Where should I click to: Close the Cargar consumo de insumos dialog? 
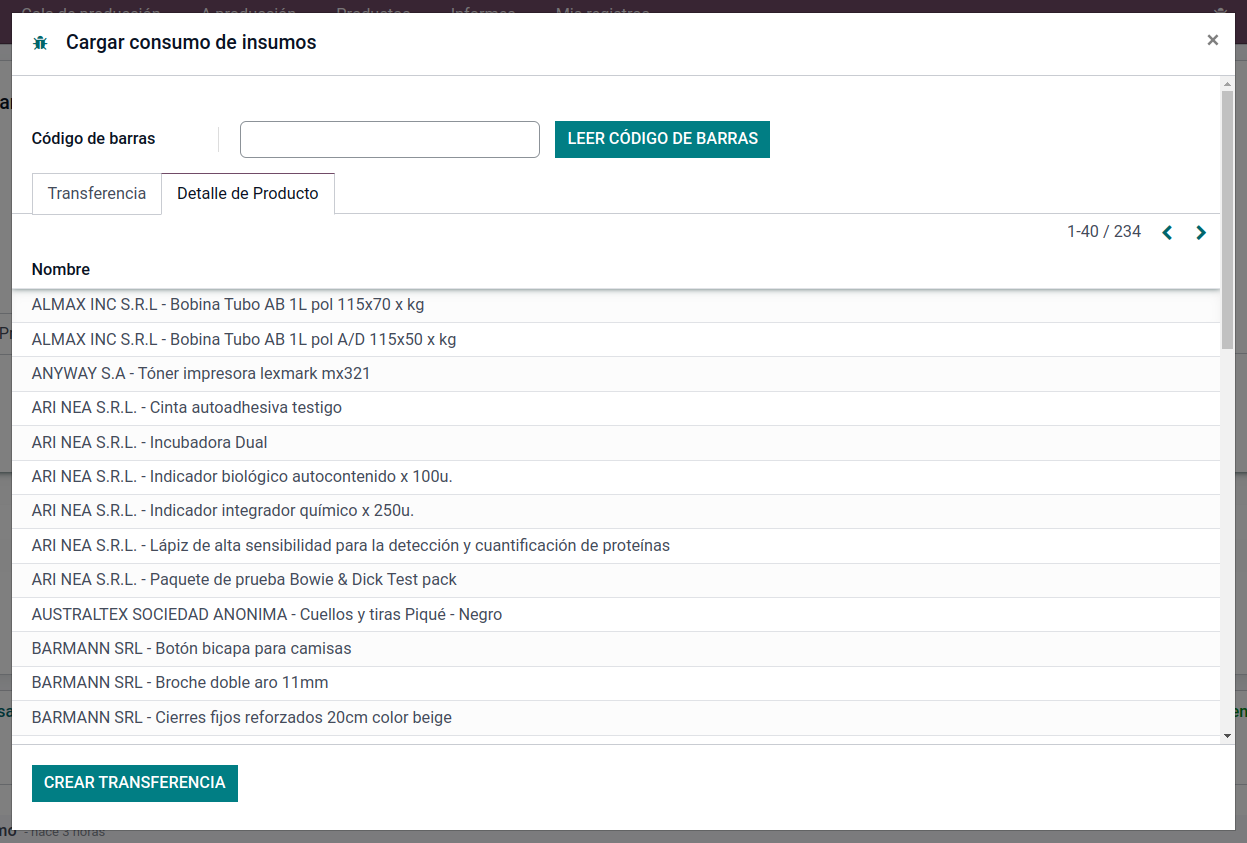tap(1212, 40)
